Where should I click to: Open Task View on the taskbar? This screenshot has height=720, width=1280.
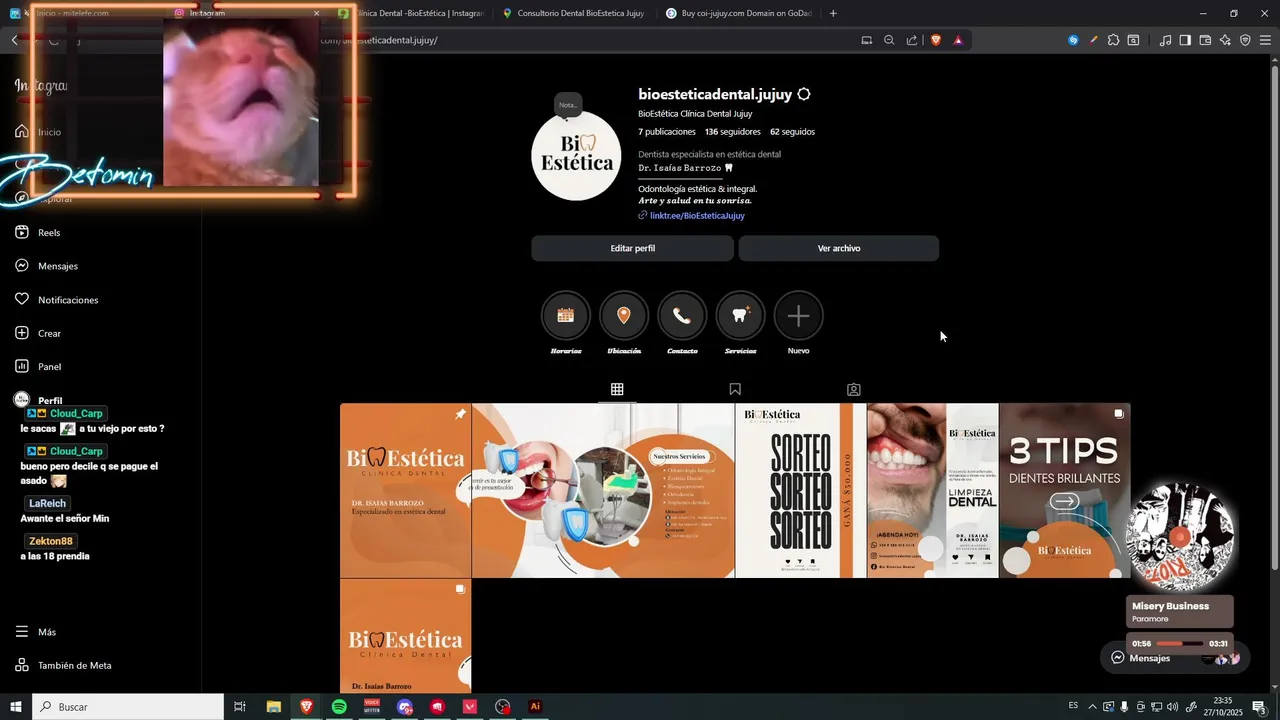click(x=240, y=706)
